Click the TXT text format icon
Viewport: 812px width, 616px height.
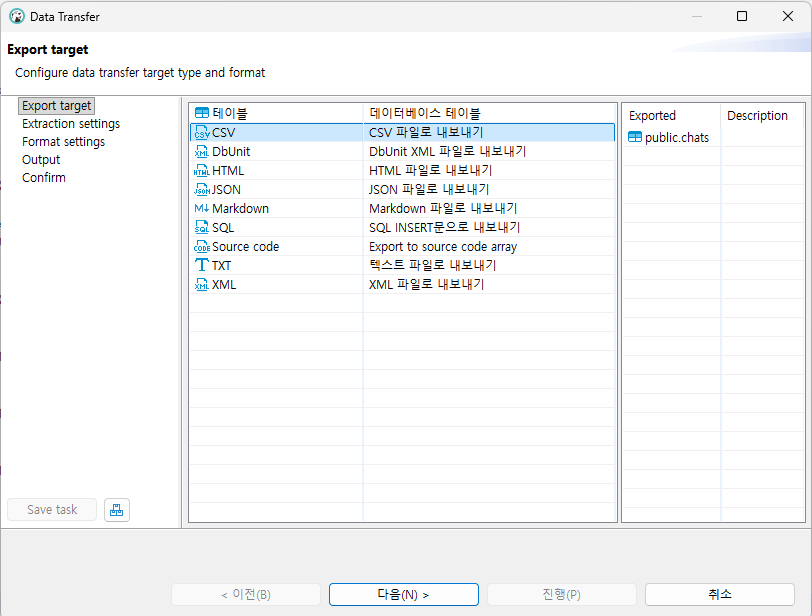click(x=201, y=266)
